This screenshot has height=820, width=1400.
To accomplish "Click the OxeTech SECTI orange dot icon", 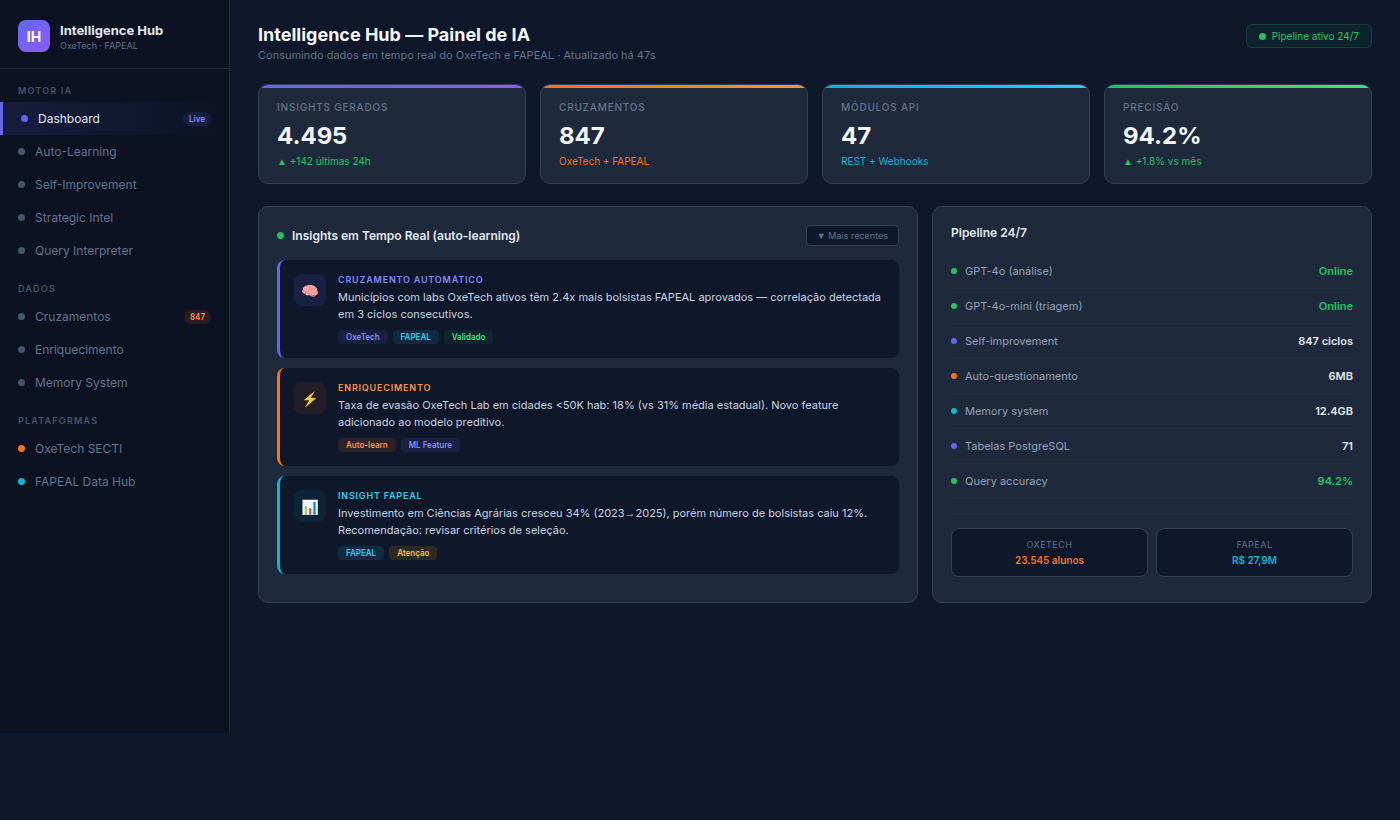I will tap(21, 449).
